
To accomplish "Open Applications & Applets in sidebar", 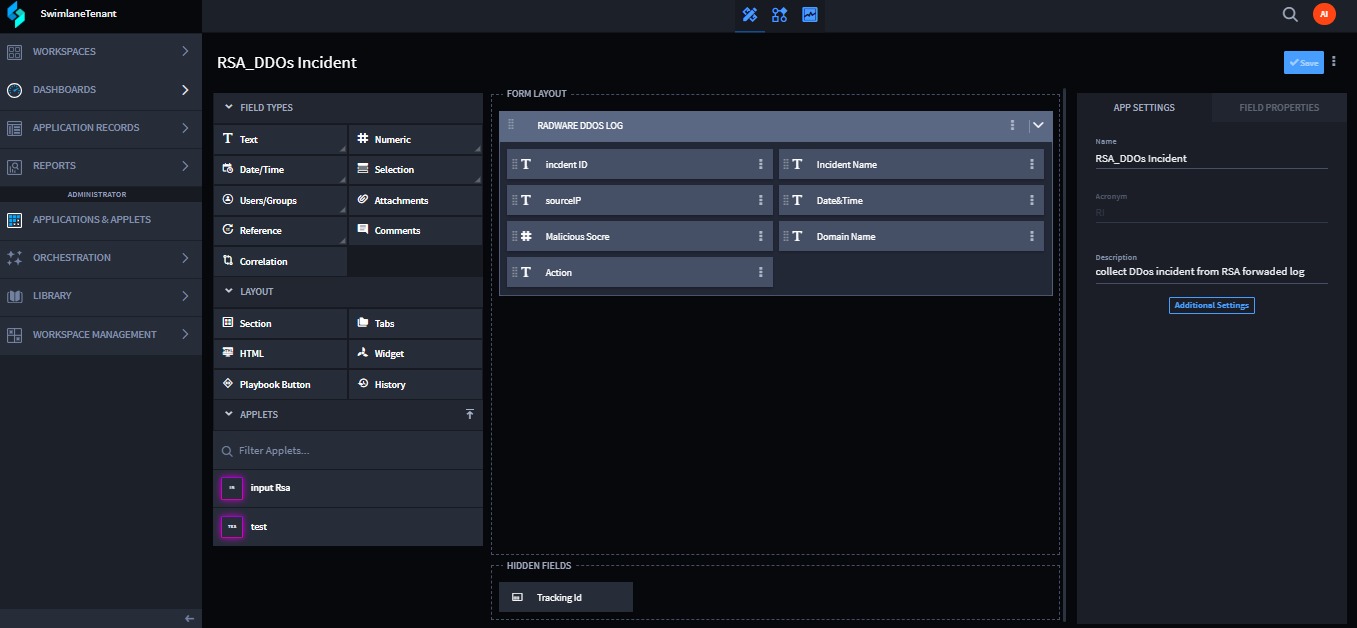I will pos(92,219).
